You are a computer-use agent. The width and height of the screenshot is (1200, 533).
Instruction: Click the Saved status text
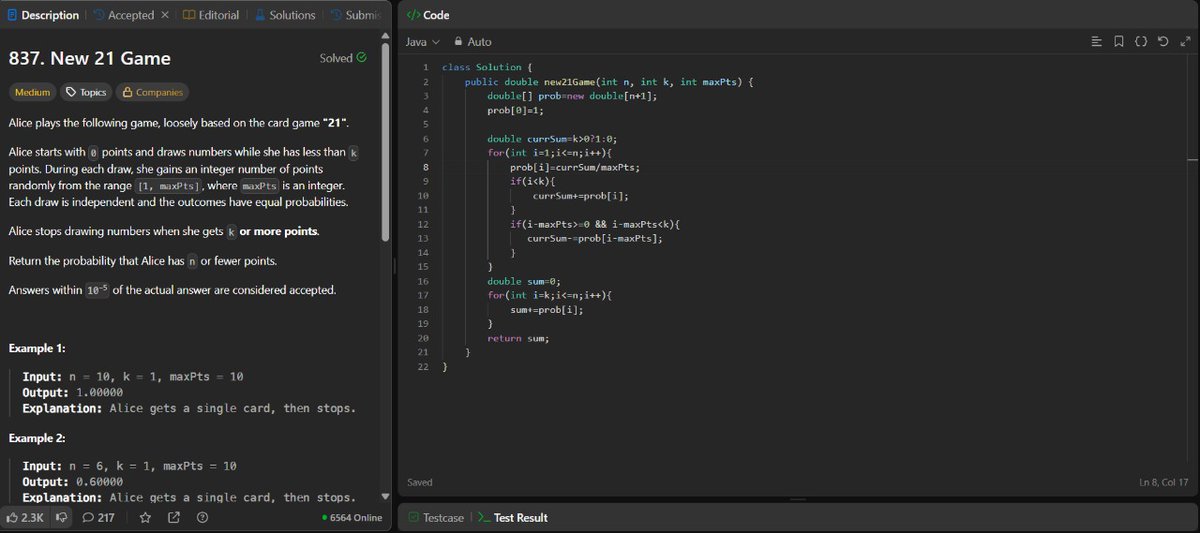pyautogui.click(x=420, y=482)
